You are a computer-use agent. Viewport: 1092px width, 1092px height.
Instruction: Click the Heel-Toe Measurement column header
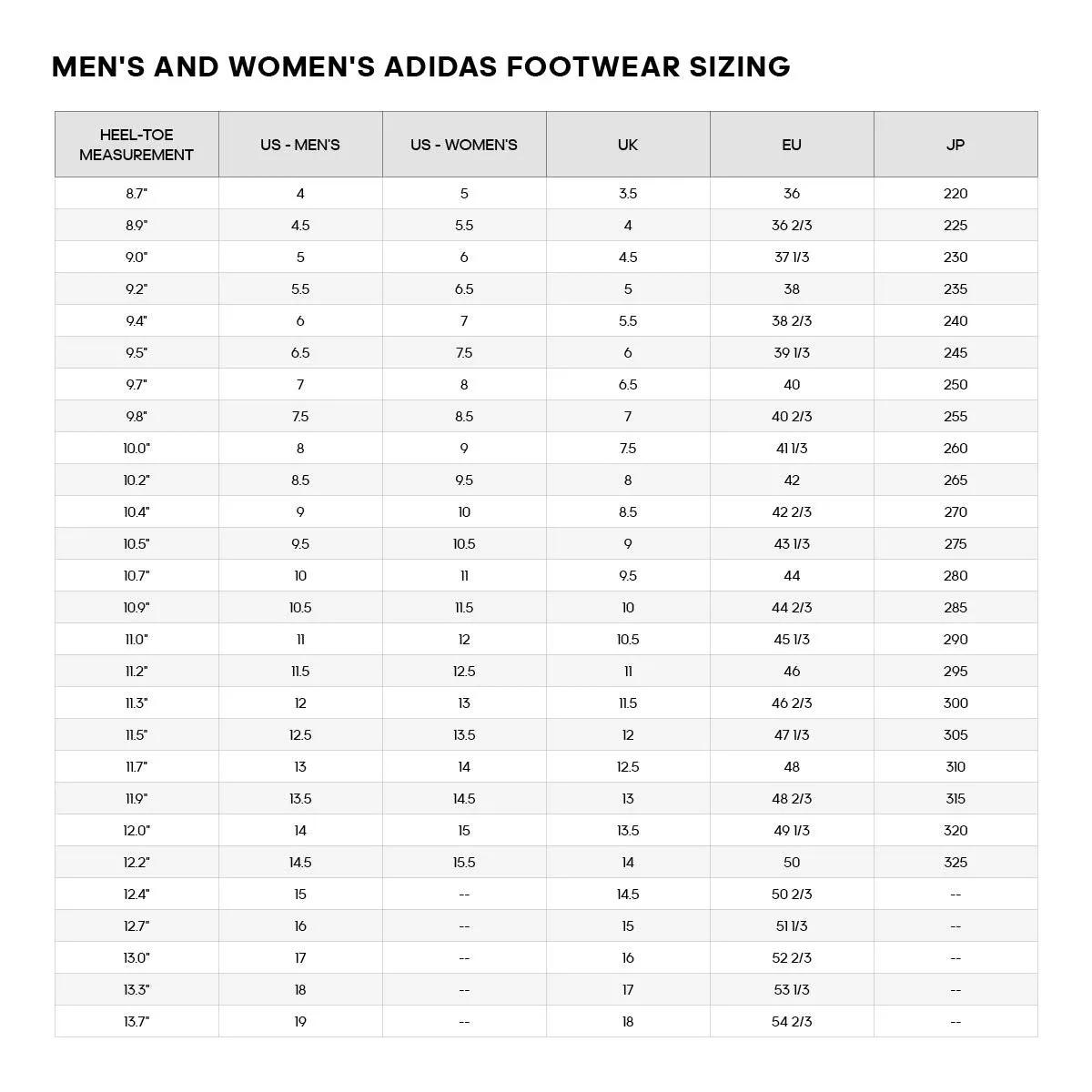[x=136, y=145]
